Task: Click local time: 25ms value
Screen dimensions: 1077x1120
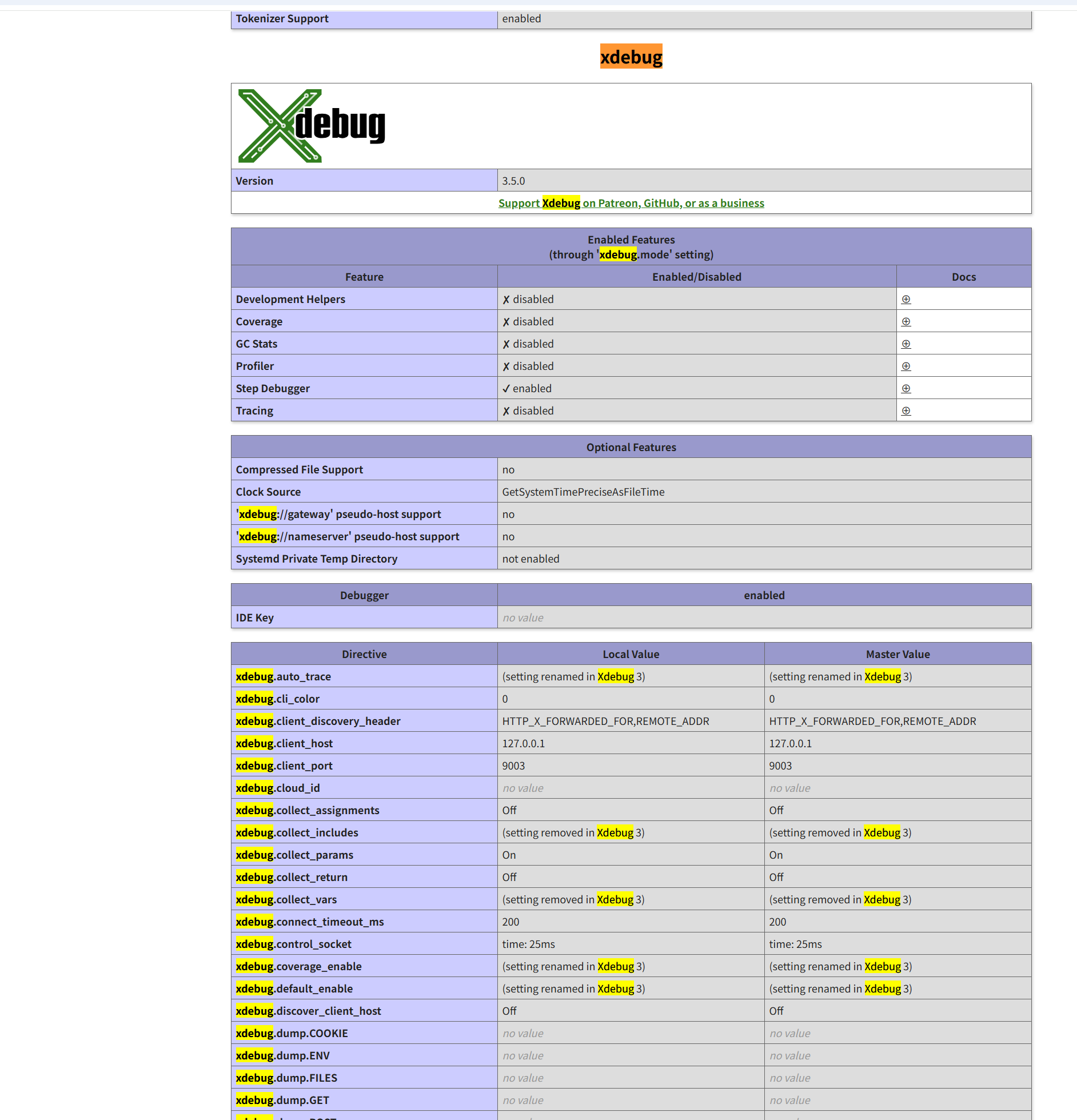Action: (528, 944)
